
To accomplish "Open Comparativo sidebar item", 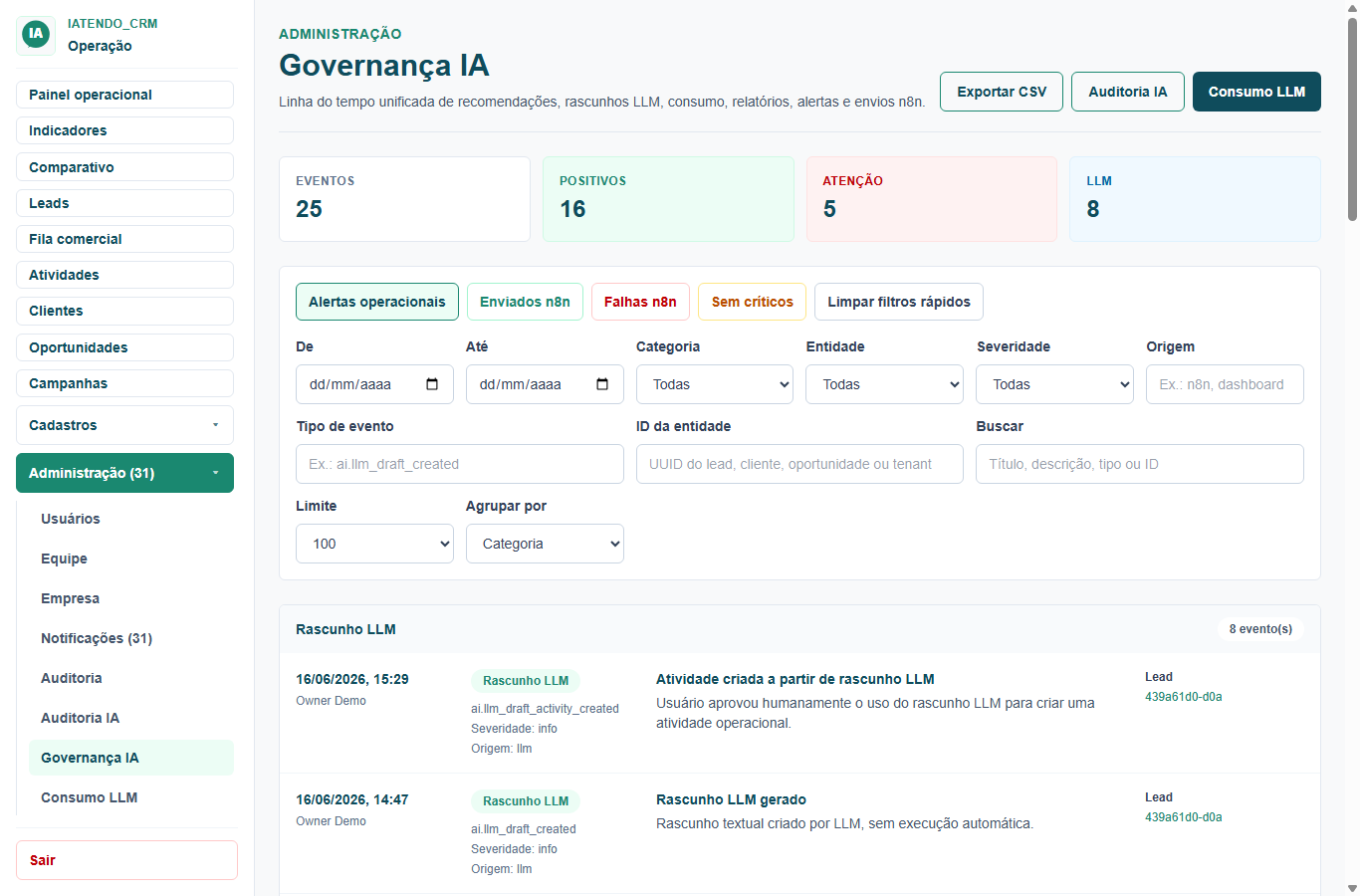I will (124, 167).
